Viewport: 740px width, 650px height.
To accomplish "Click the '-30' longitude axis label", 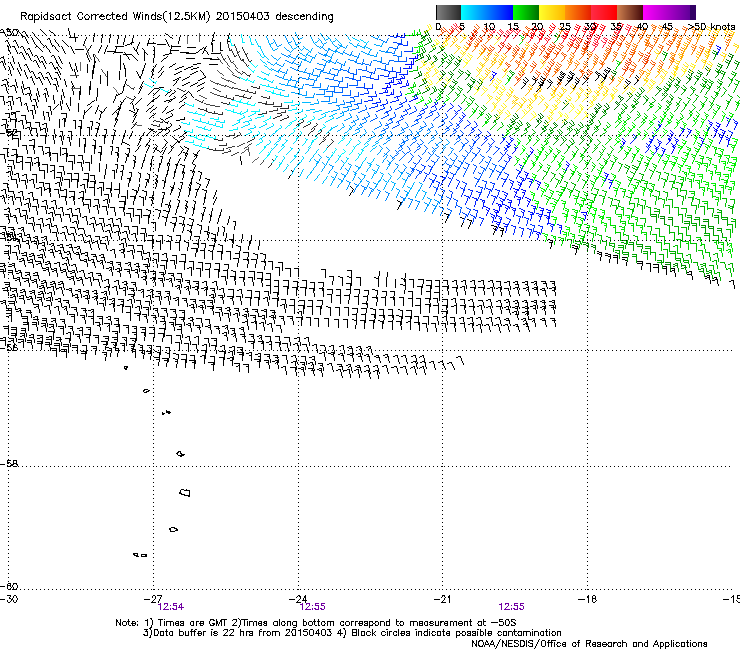I will [9, 599].
